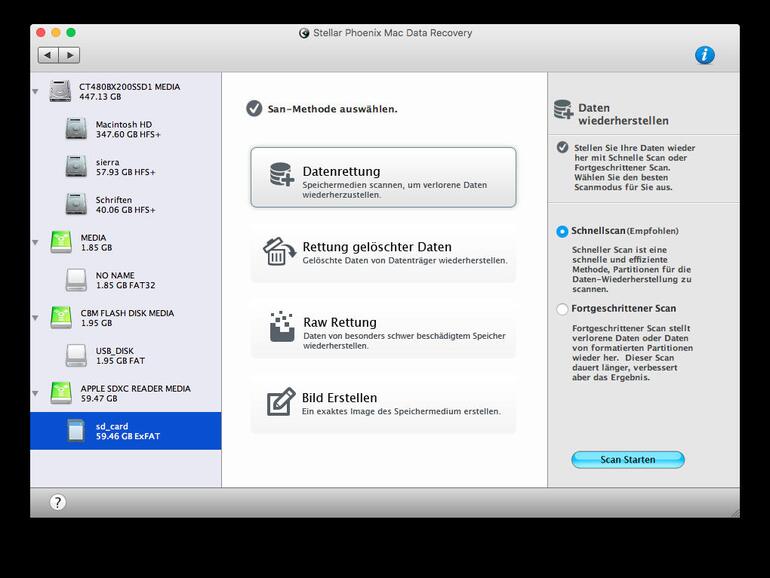Click the window resize grip corner
770x578 pixels.
(x=735, y=512)
